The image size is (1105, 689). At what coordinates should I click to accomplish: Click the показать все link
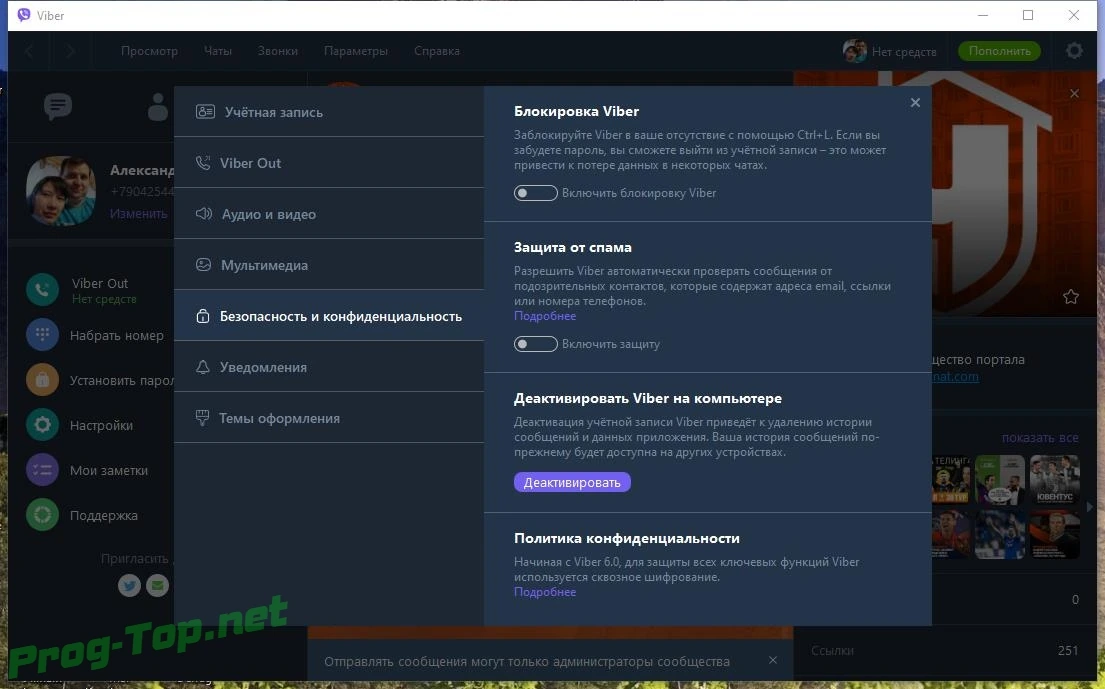tap(1039, 437)
